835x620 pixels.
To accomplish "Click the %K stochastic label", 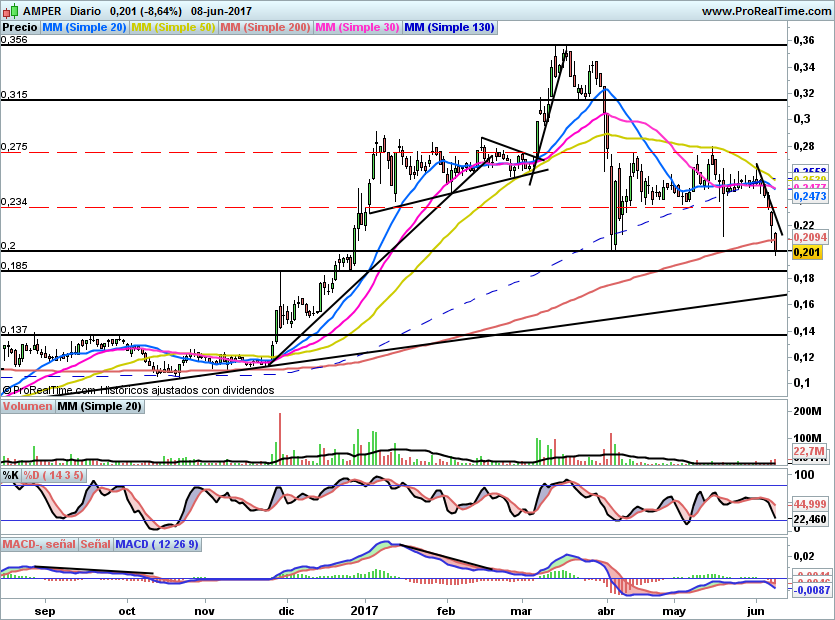I will pyautogui.click(x=11, y=475).
